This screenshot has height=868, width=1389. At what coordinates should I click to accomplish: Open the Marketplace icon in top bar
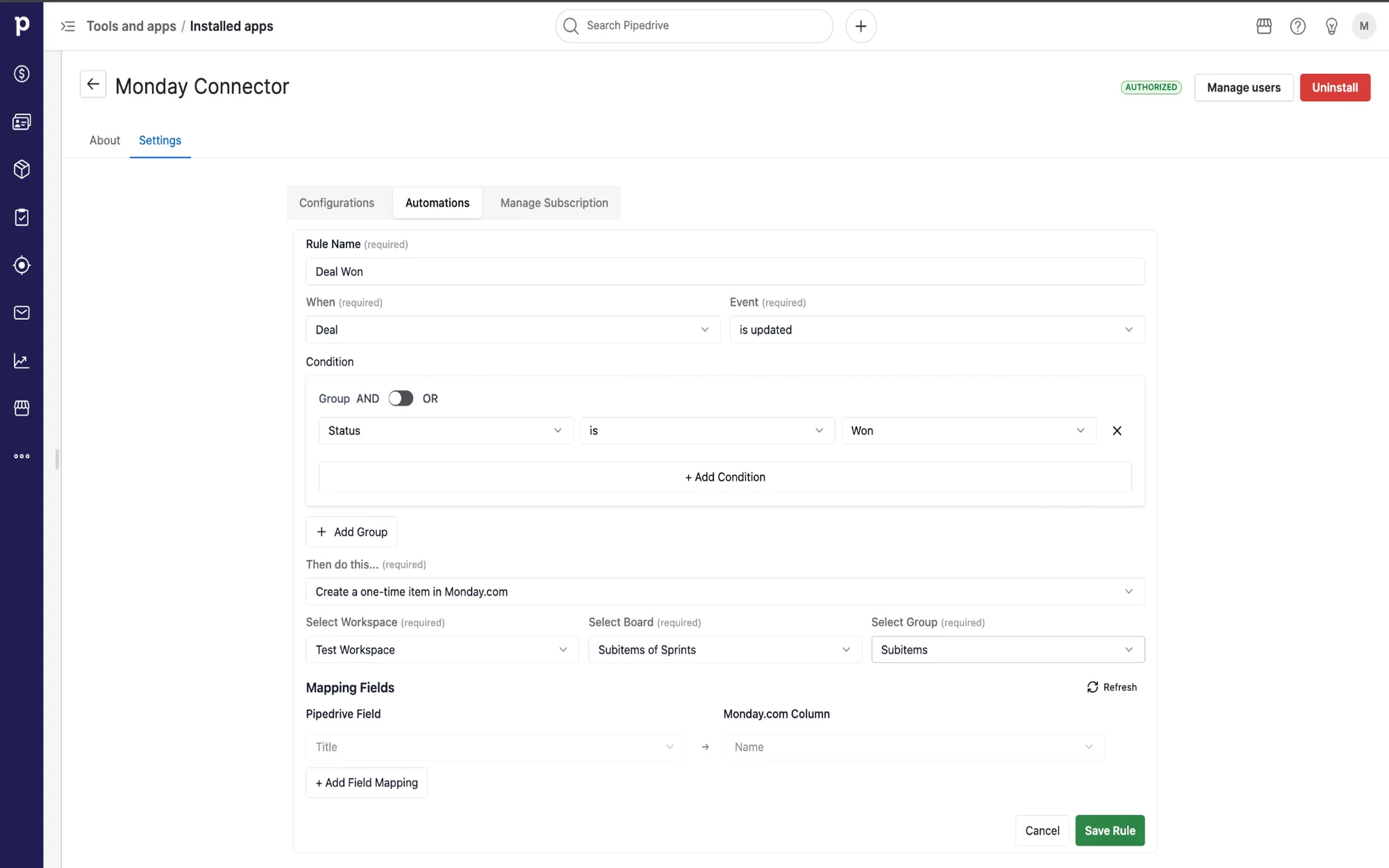[x=1264, y=26]
